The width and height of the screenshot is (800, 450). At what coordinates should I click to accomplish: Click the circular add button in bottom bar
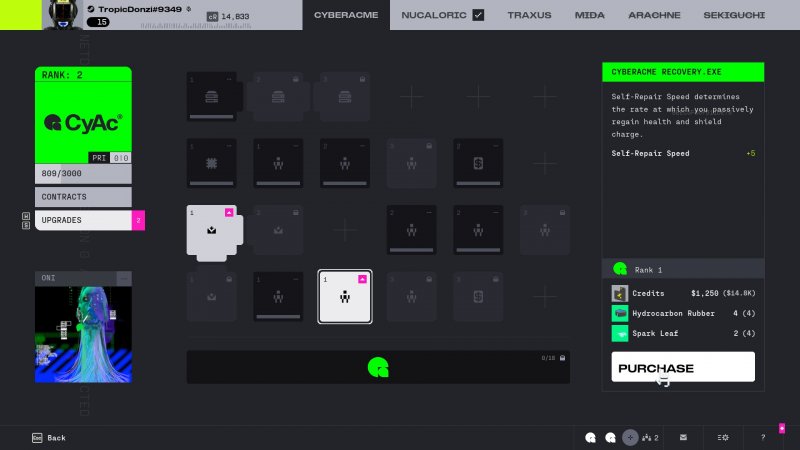pyautogui.click(x=629, y=437)
